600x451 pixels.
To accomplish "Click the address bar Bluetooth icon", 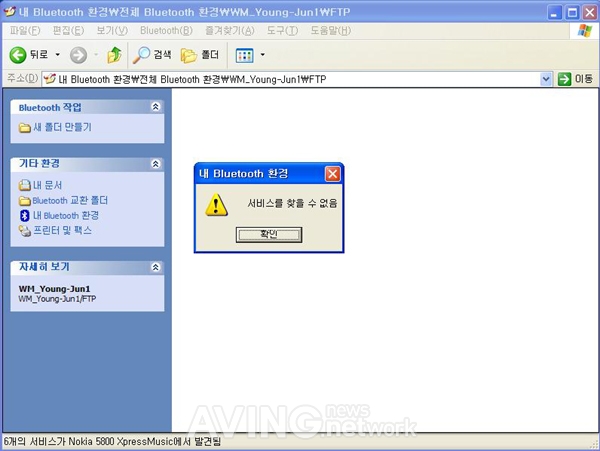I will point(50,79).
